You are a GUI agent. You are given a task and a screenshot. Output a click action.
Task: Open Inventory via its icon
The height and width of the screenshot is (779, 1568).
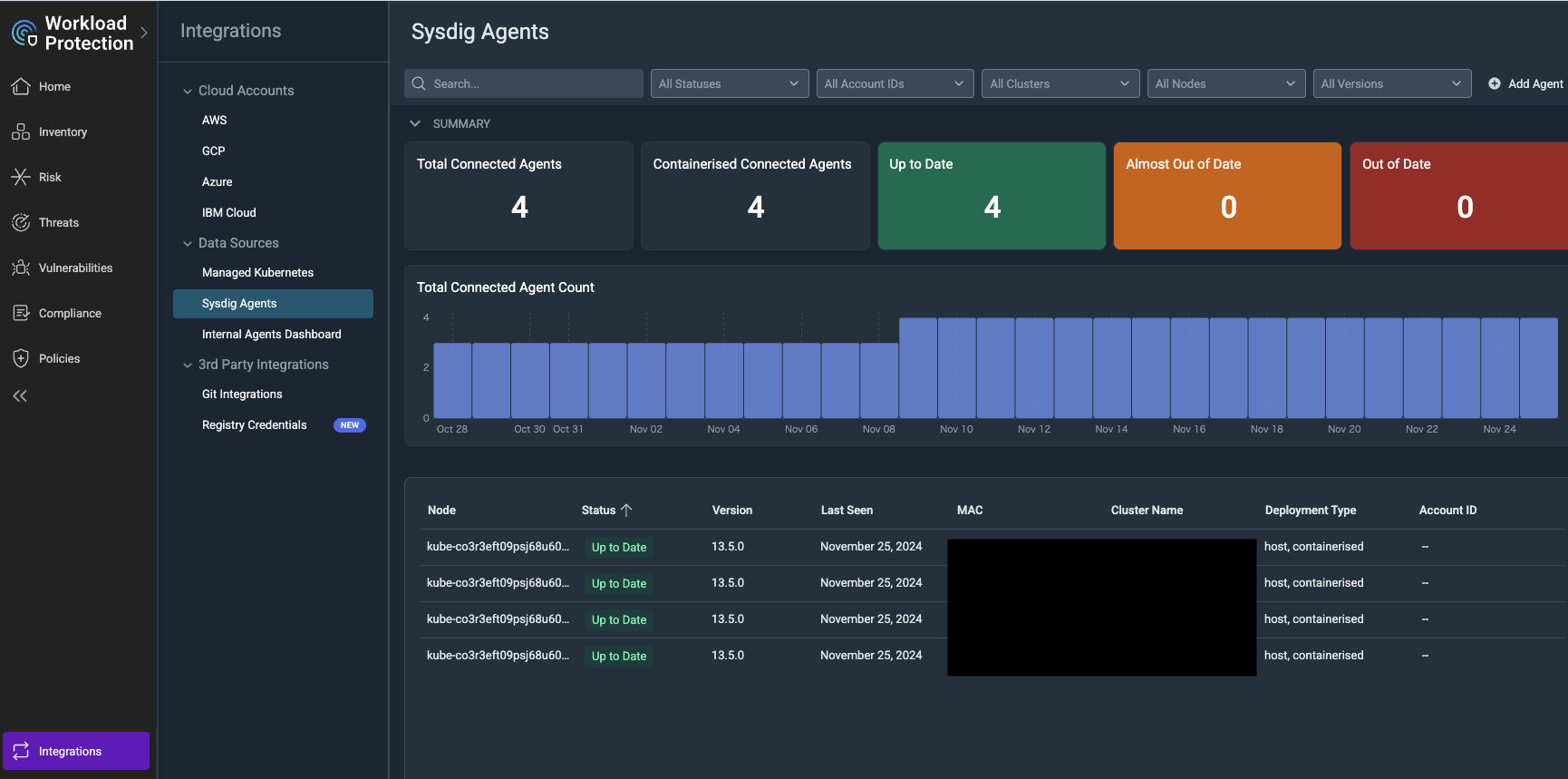pyautogui.click(x=21, y=131)
